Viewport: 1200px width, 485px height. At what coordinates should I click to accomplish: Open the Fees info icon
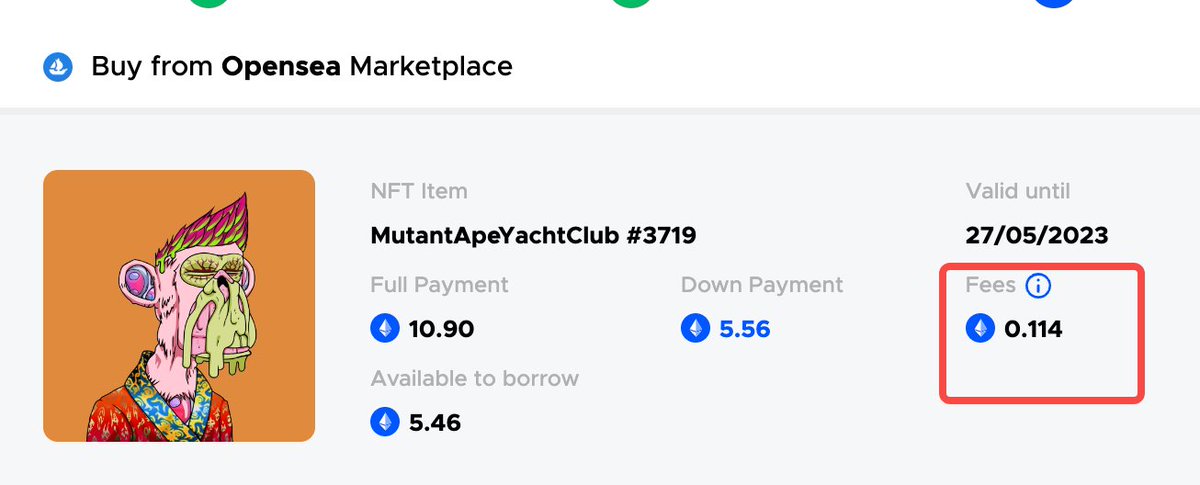[x=1039, y=286]
